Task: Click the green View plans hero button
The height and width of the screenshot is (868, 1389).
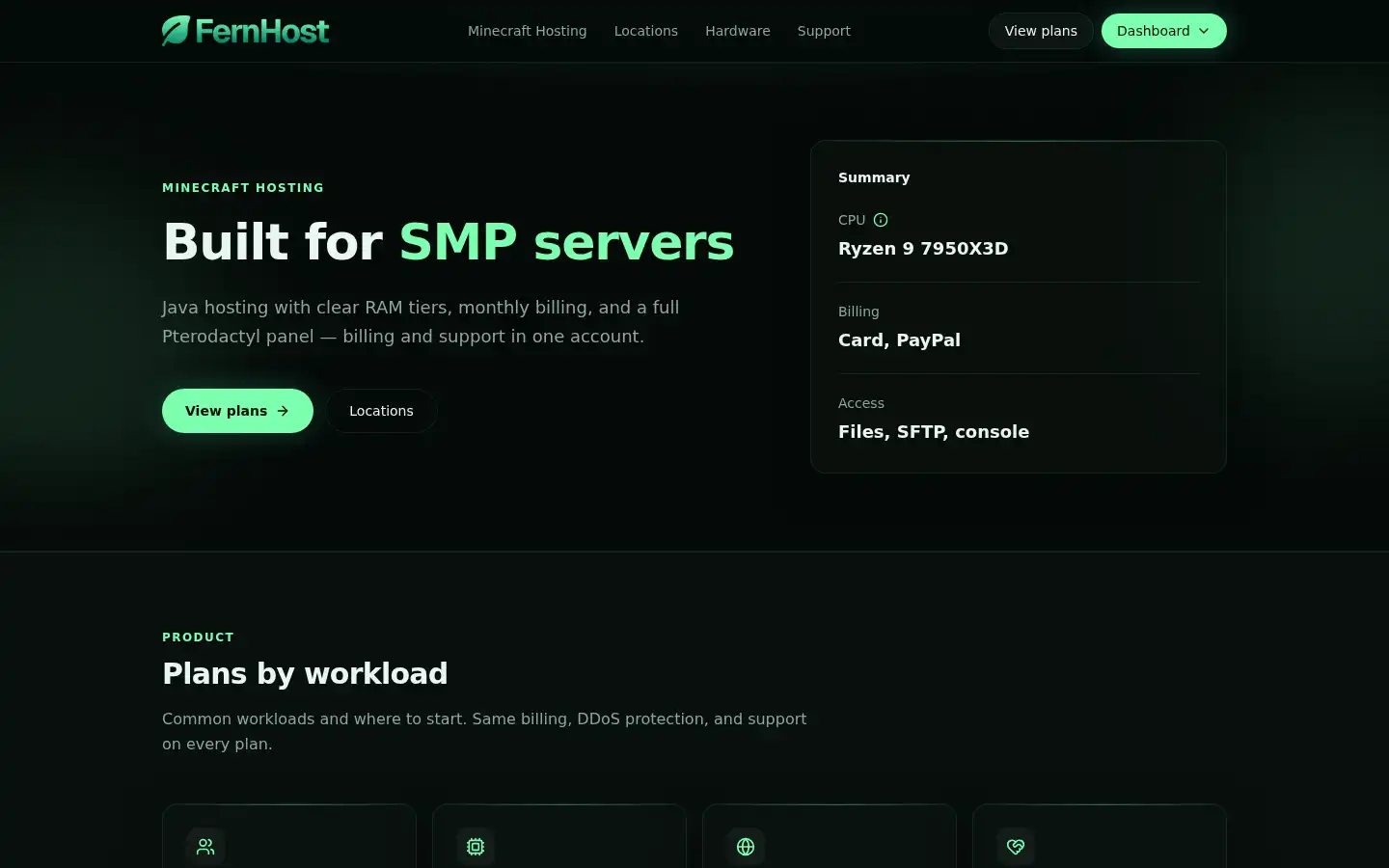Action: tap(237, 411)
